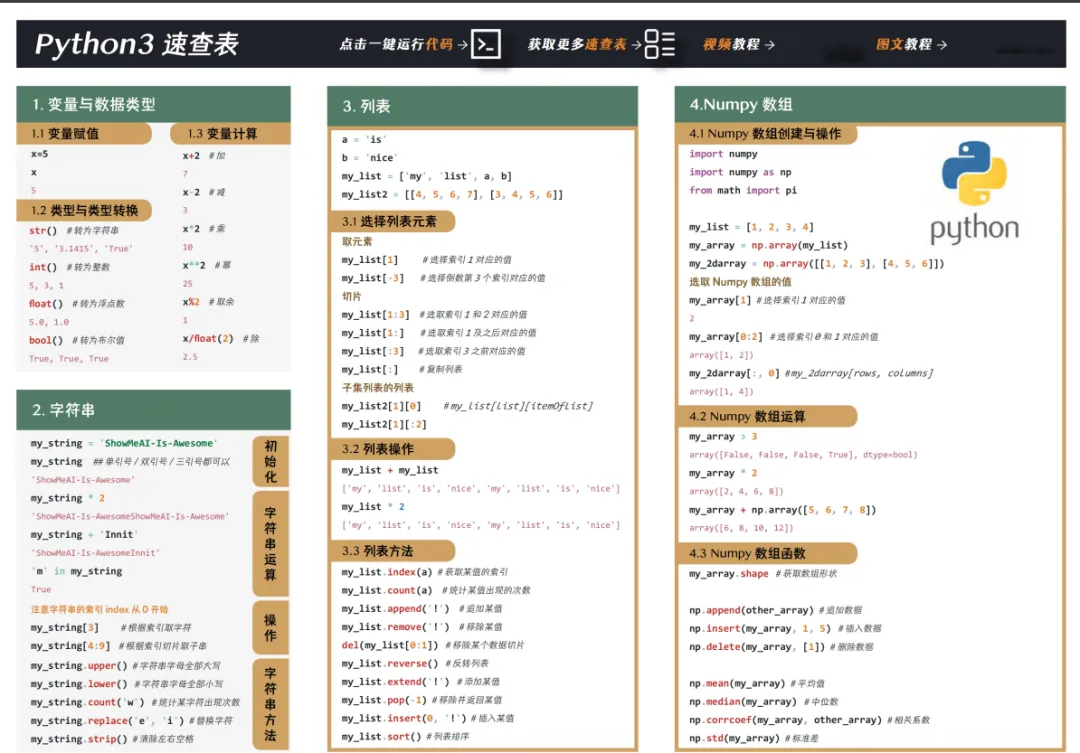Click the 字符串运算 side tag
Viewport: 1080px width, 753px height.
pyautogui.click(x=270, y=544)
